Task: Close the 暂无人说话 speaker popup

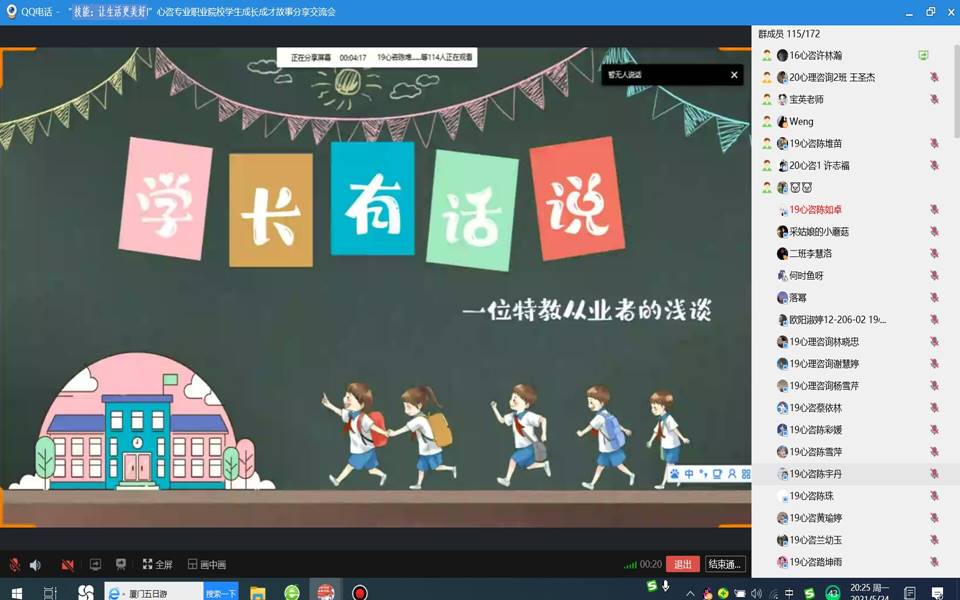Action: tap(734, 75)
